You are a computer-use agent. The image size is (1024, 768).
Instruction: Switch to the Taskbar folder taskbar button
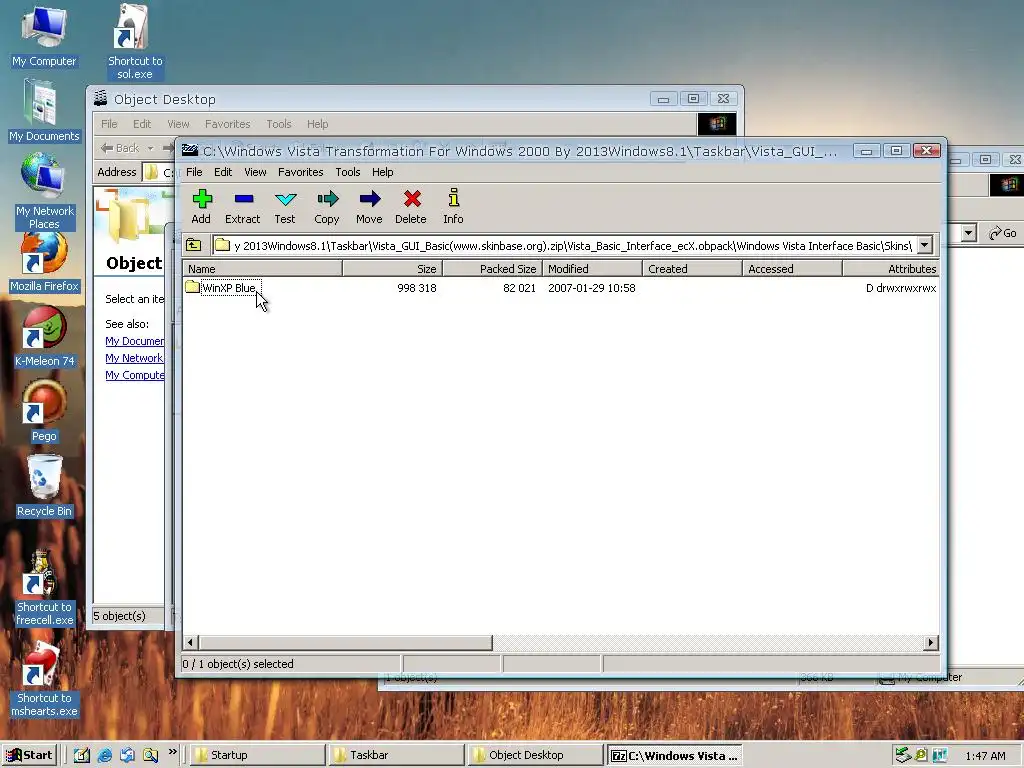(396, 755)
